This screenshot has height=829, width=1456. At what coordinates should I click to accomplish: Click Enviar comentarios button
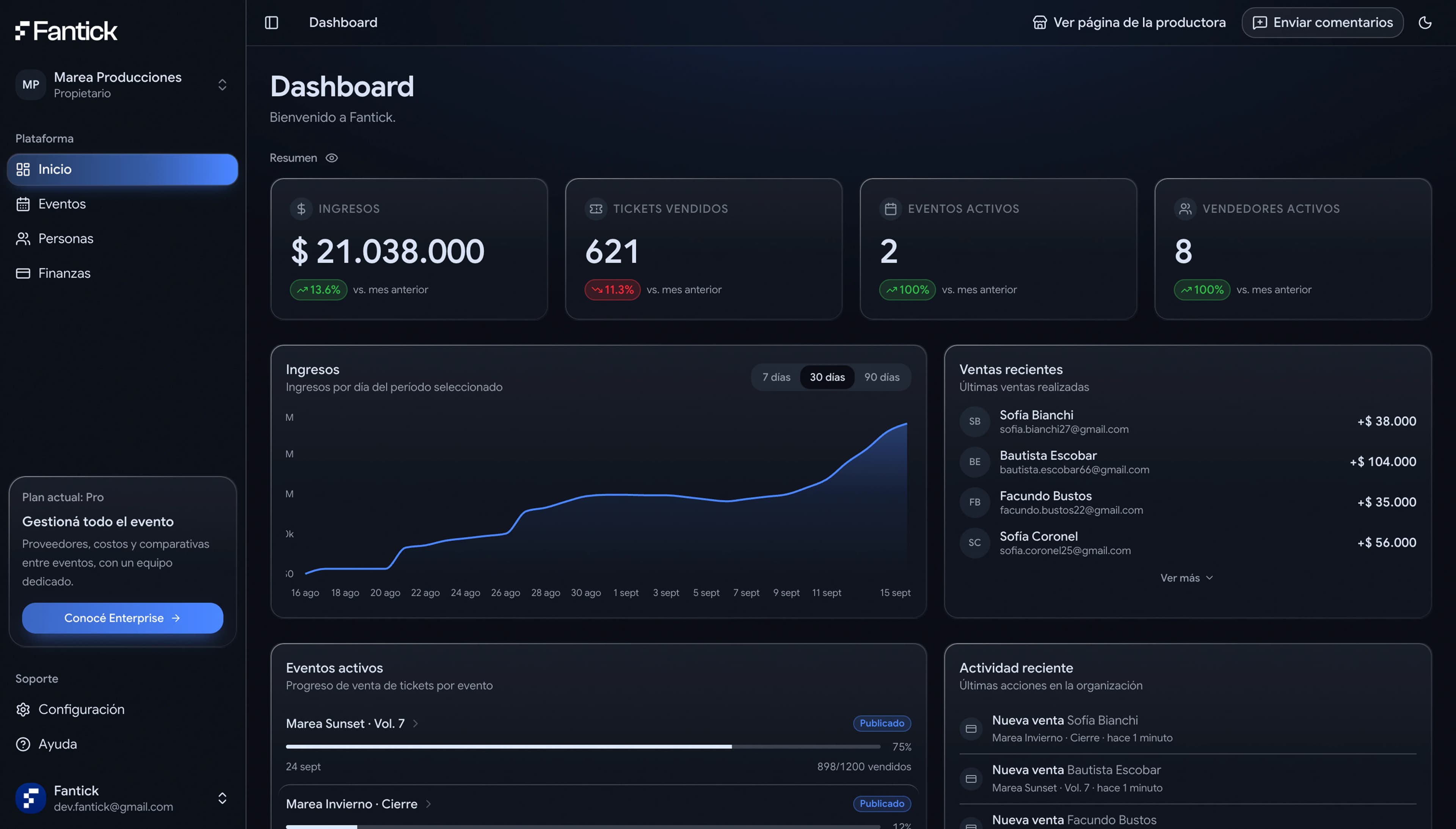point(1322,23)
